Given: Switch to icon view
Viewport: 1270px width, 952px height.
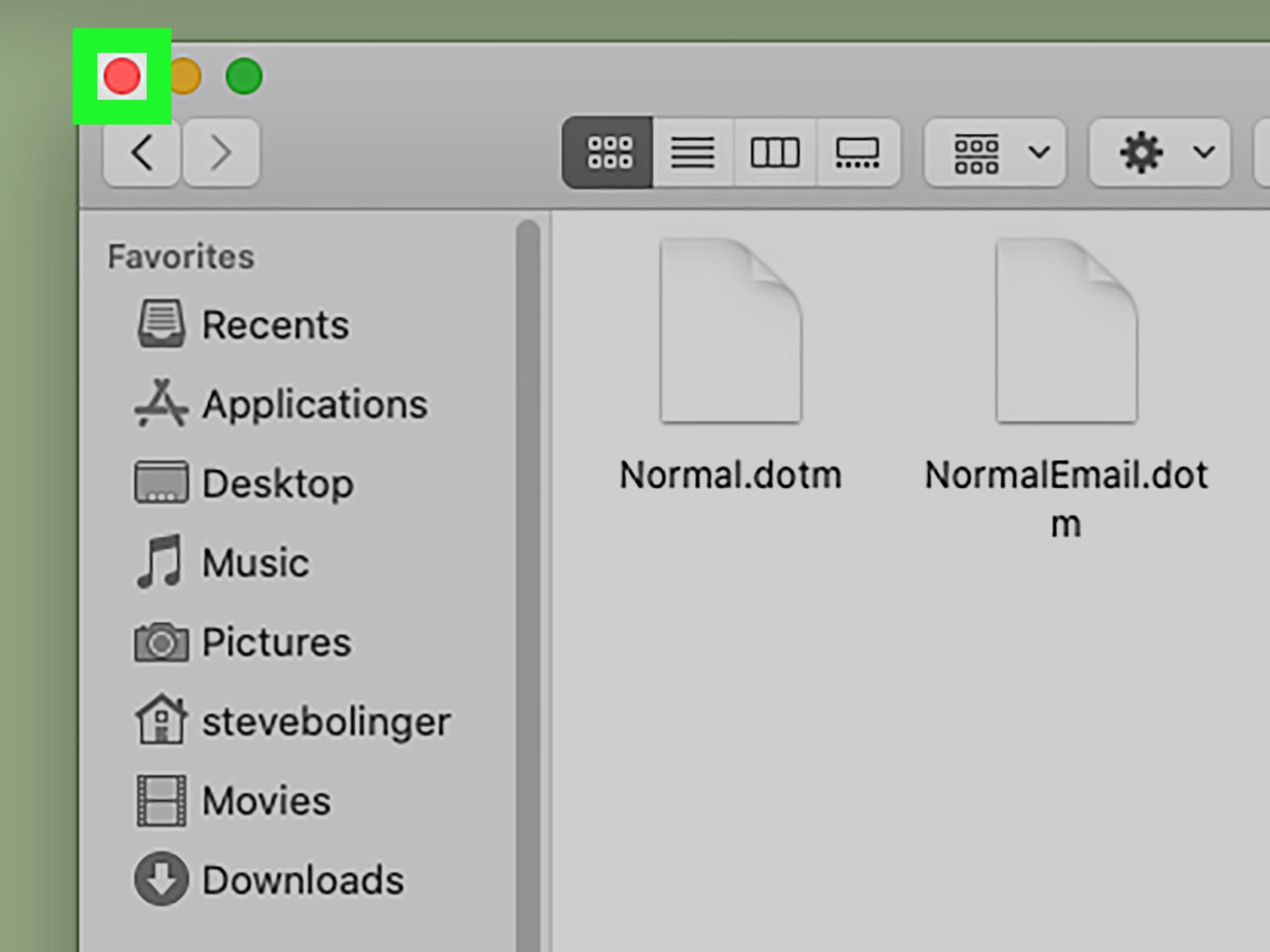Looking at the screenshot, I should pos(608,153).
